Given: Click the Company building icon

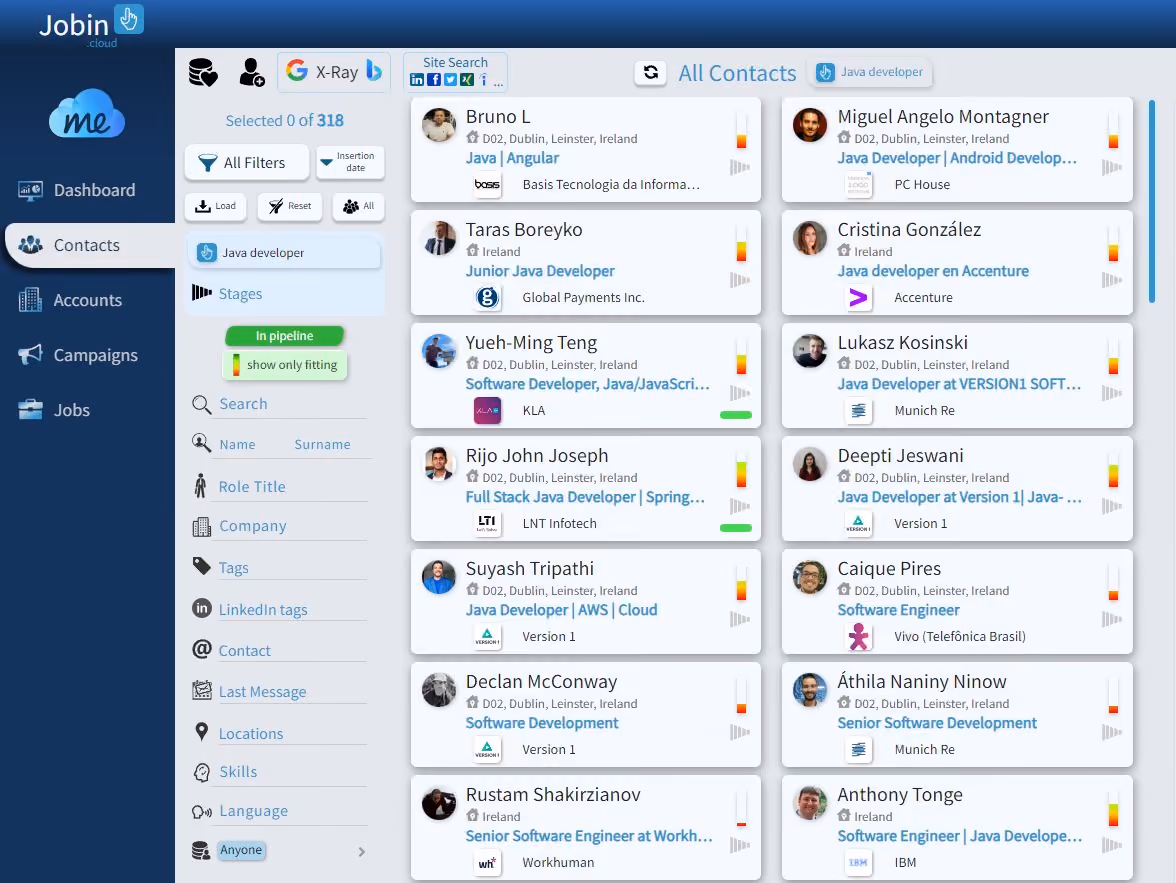Looking at the screenshot, I should 202,527.
